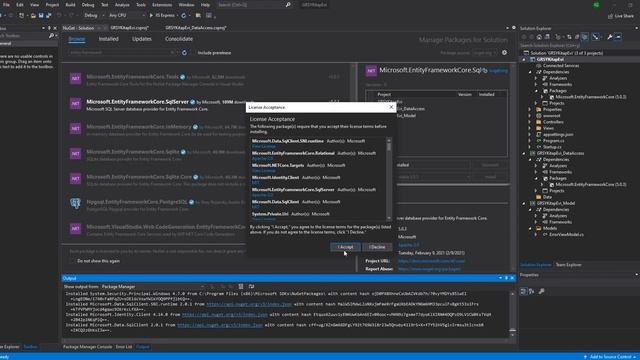Select ErrorViewModel.cs in Solution Explorer
This screenshot has height=360, width=640.
566,234
